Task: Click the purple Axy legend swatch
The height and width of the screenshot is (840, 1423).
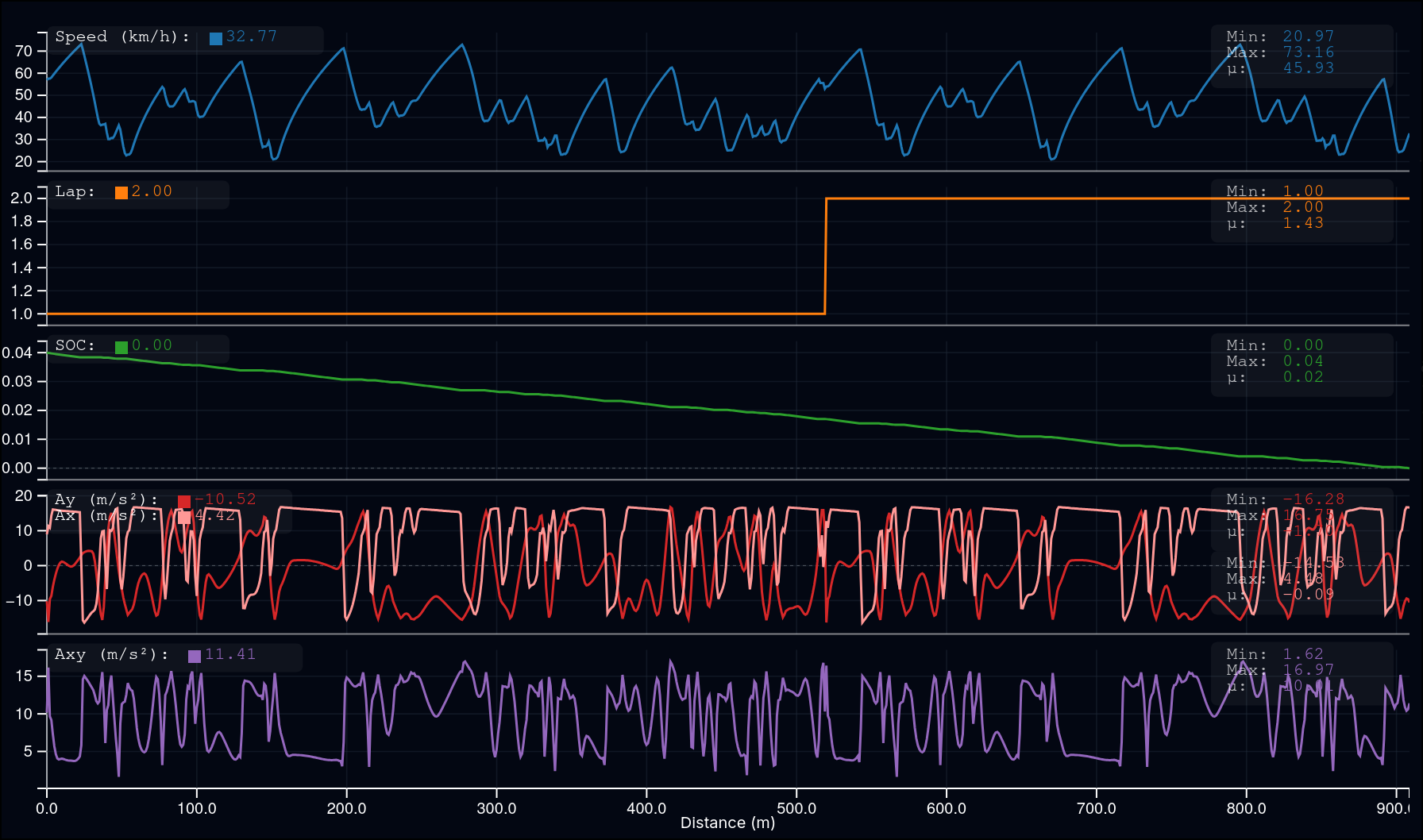Action: coord(195,656)
